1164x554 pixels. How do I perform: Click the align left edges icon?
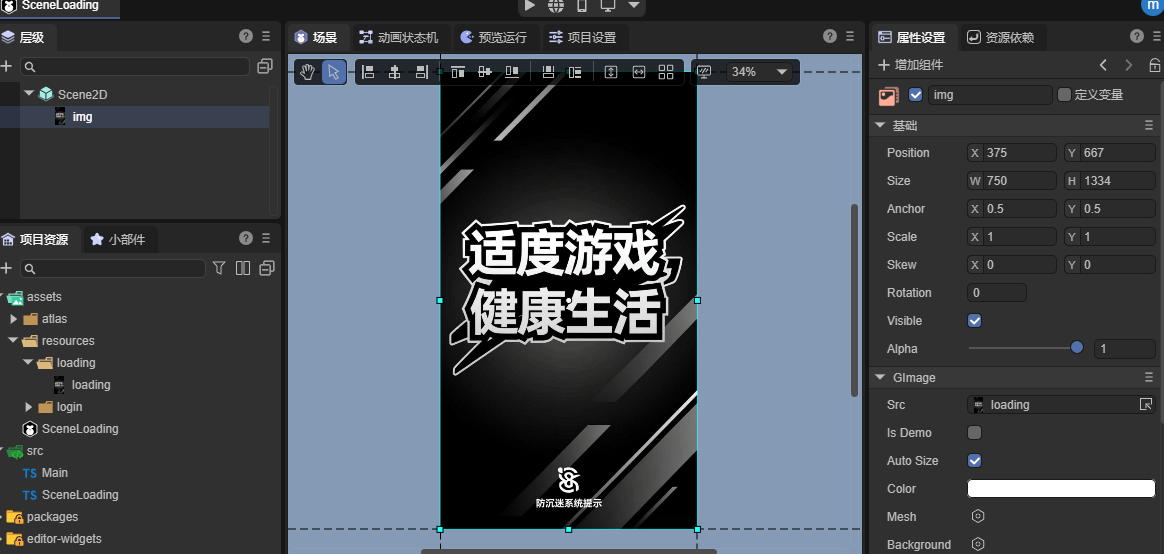[368, 72]
